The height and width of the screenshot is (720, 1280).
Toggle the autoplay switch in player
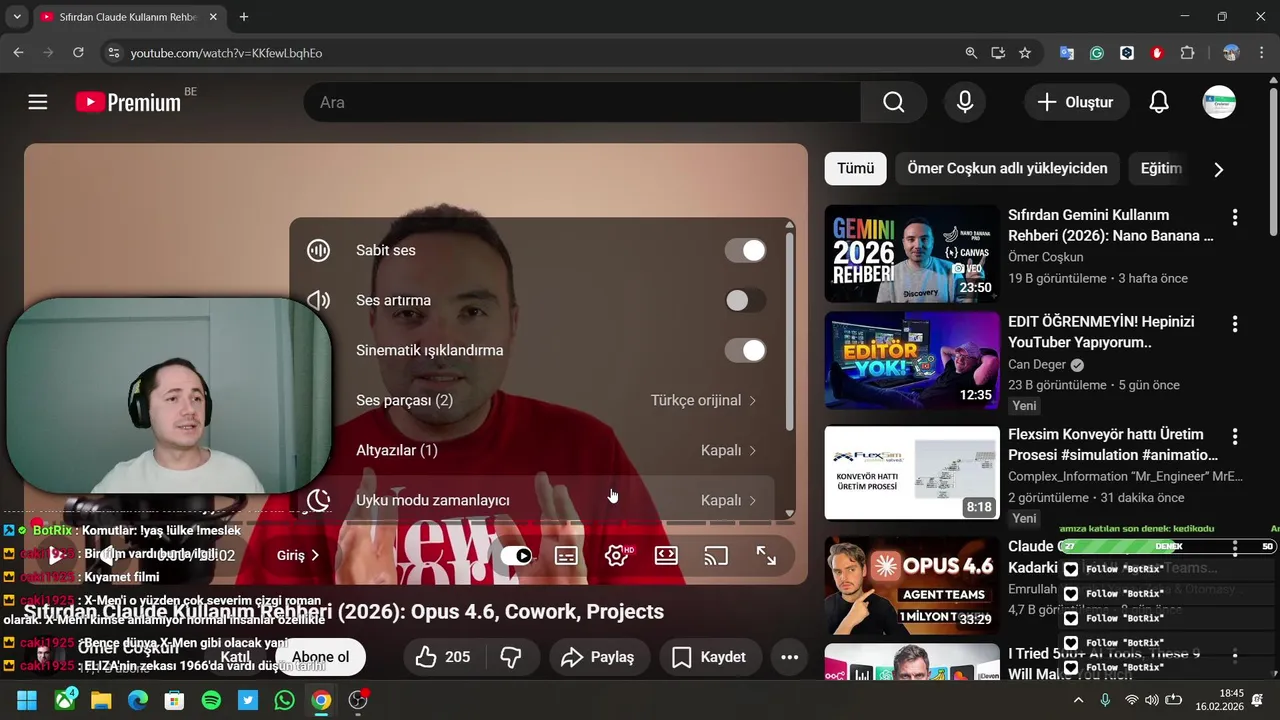[x=516, y=556]
